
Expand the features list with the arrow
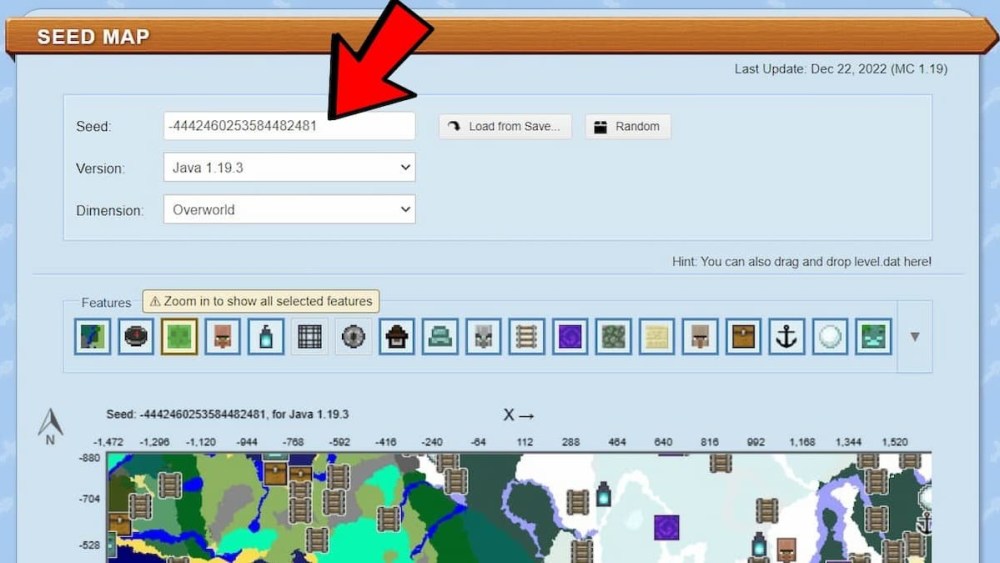tap(914, 337)
